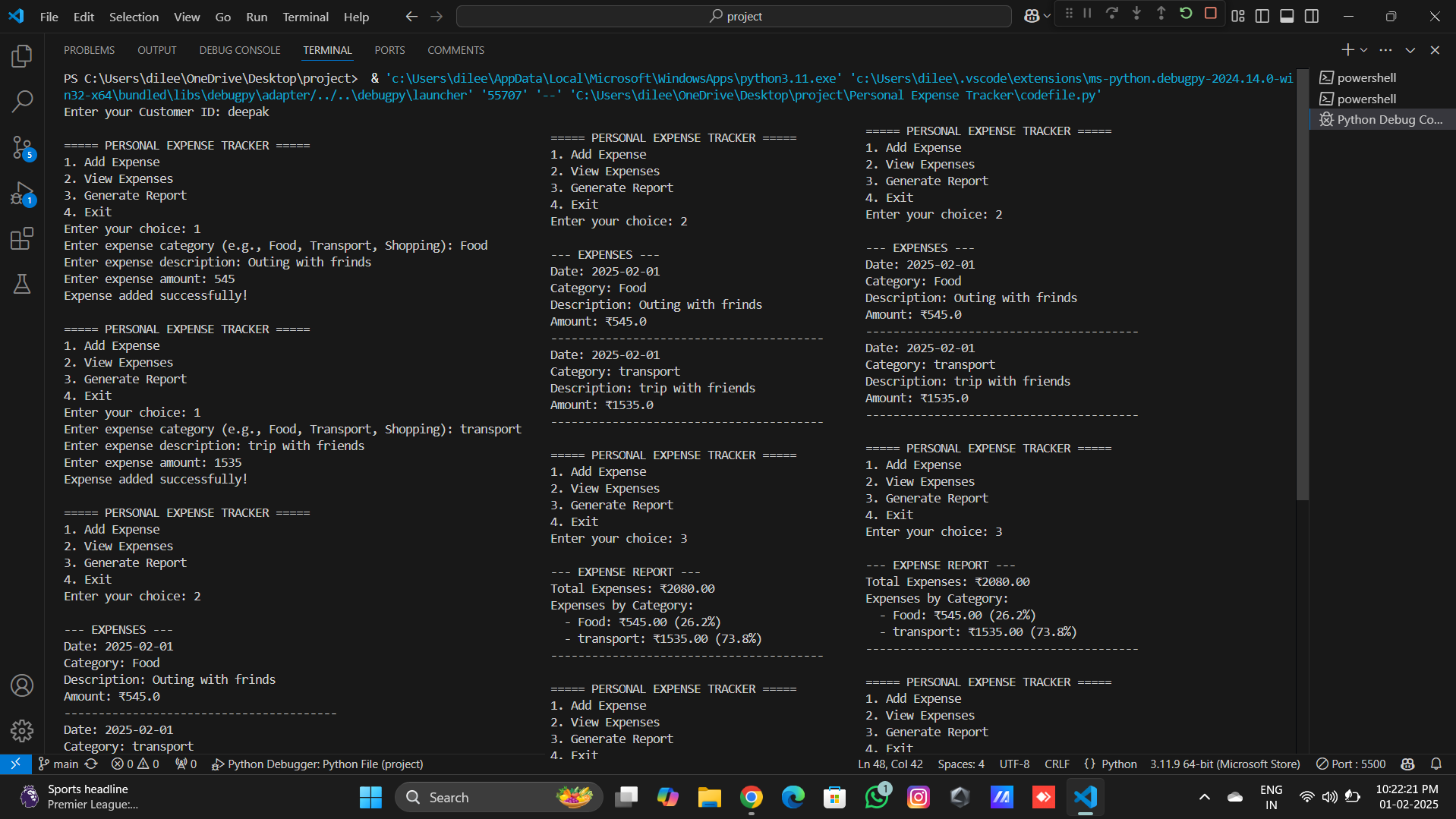
Task: Open the Extensions view
Action: [x=22, y=238]
